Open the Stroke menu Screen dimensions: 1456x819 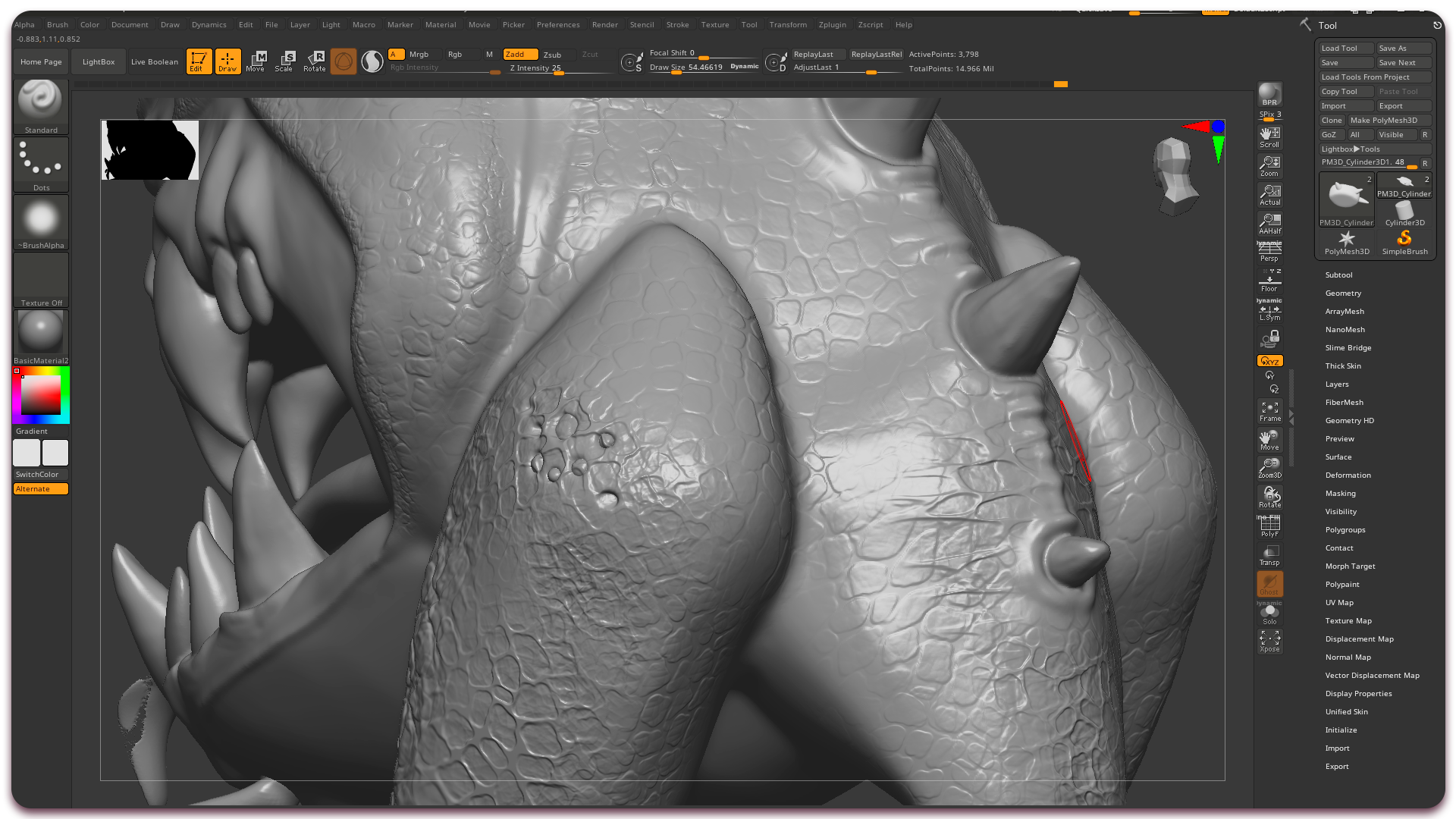click(677, 25)
